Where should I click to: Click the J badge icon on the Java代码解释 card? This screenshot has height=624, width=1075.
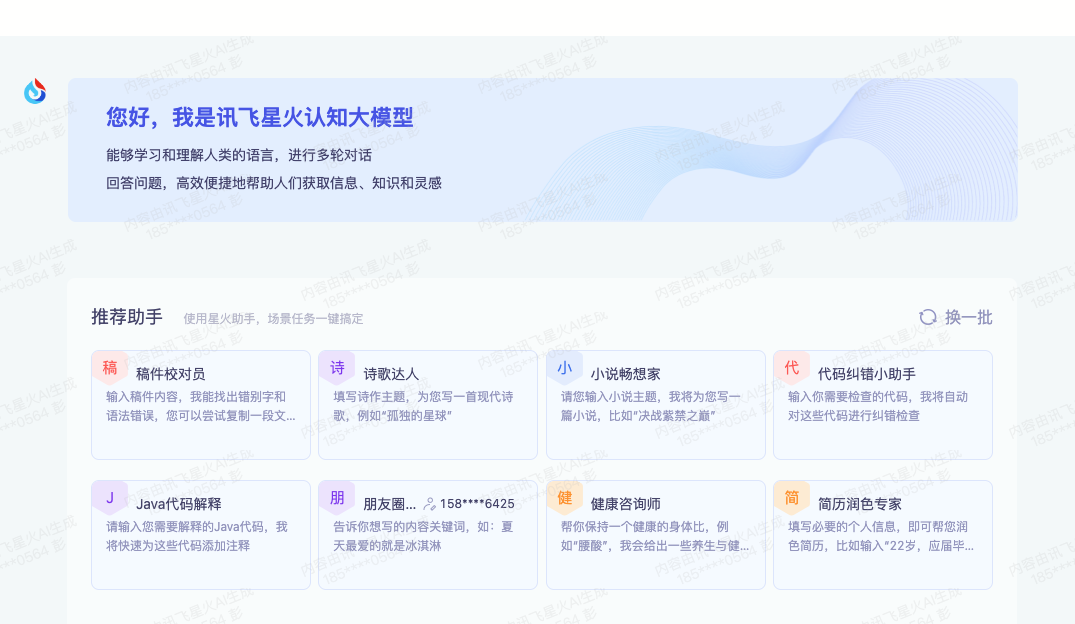point(110,498)
